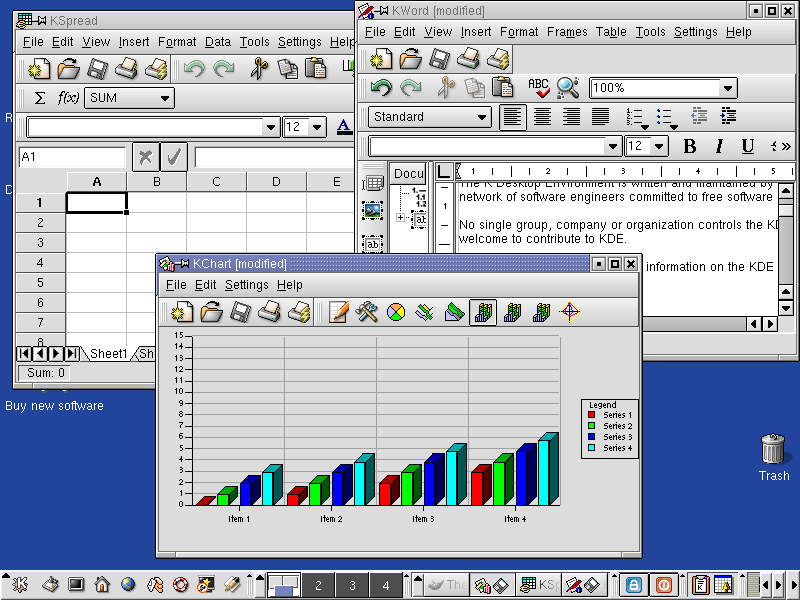
Task: Click table frame tool in KWord sidebar
Action: pos(373,183)
